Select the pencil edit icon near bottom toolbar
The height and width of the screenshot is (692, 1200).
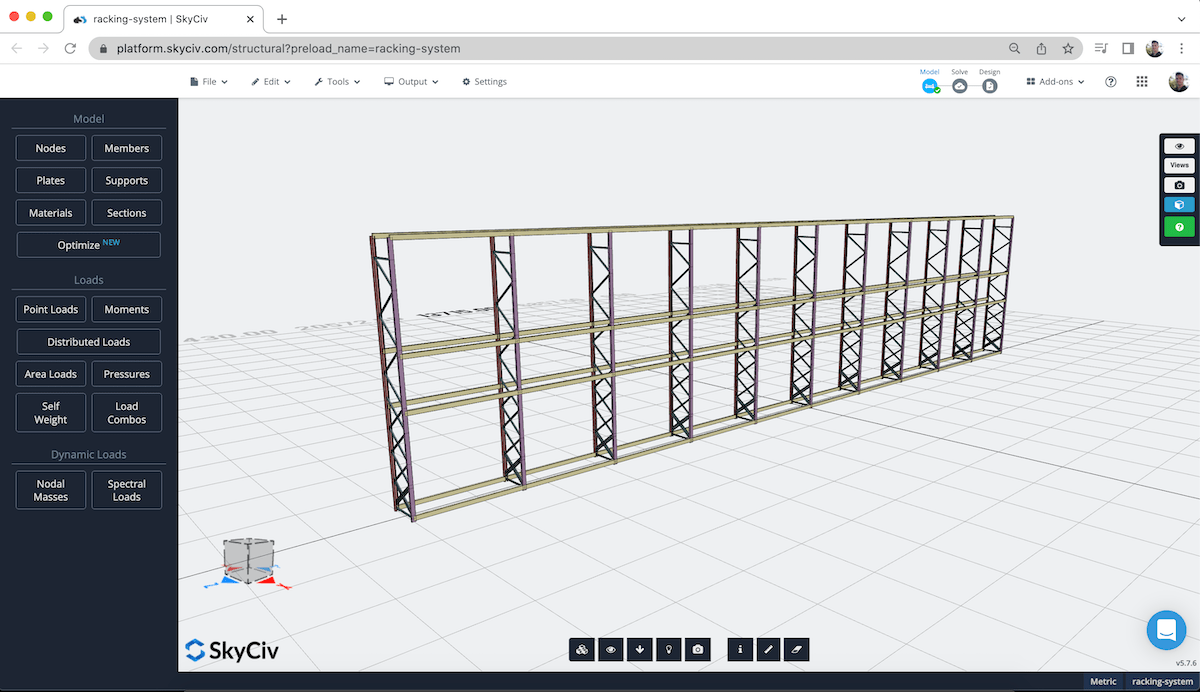pyautogui.click(x=768, y=649)
